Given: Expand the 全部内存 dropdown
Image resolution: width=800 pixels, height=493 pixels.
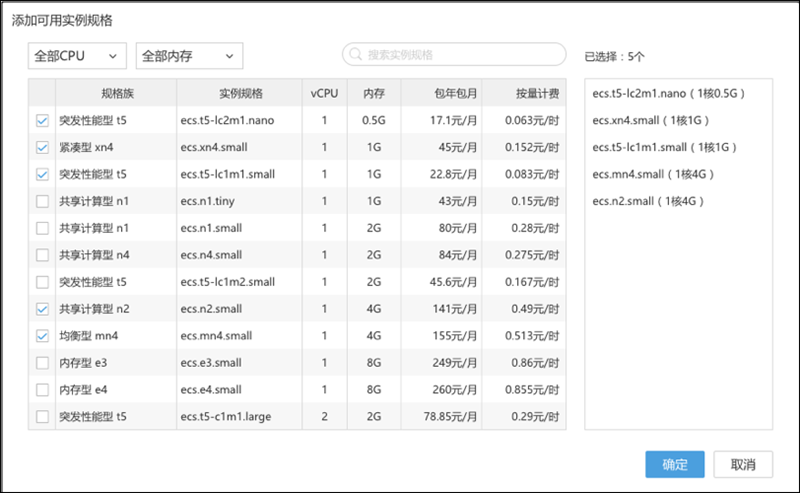Looking at the screenshot, I should (x=189, y=56).
